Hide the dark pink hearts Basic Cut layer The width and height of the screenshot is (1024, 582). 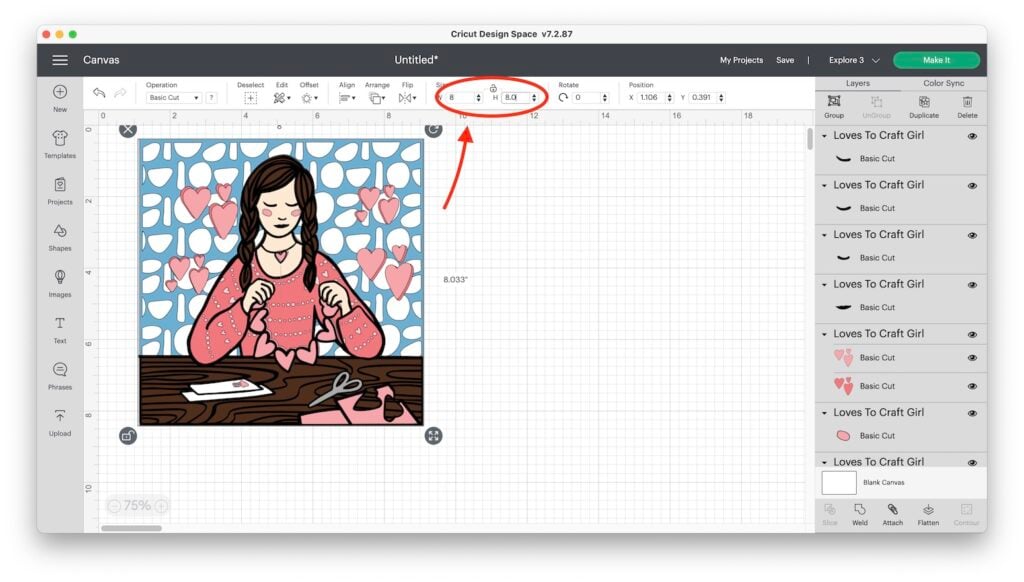972,386
